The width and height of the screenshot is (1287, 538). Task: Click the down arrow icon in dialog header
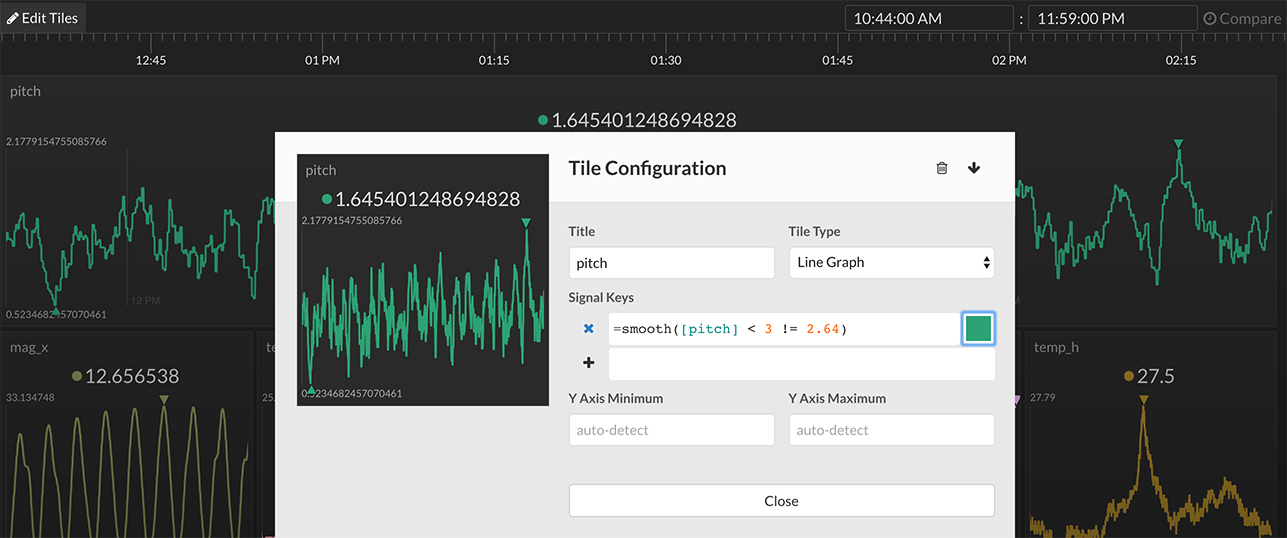coord(974,168)
